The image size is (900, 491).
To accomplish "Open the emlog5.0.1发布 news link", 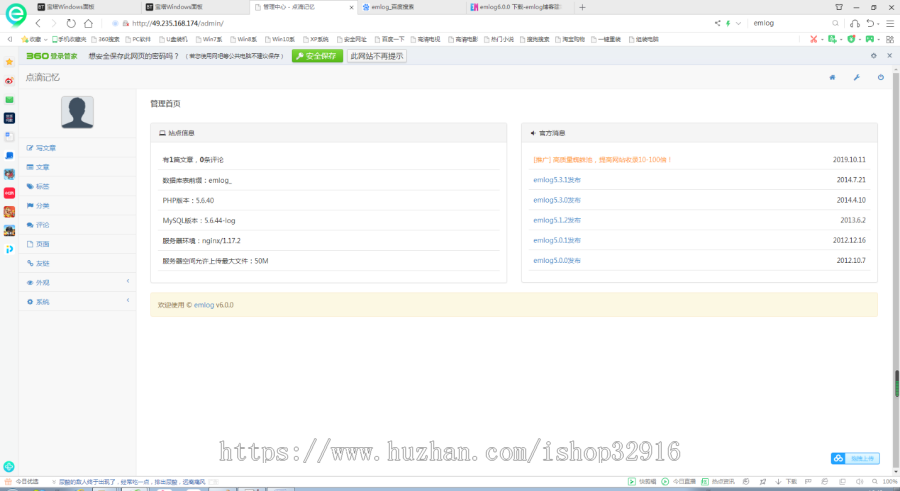I will tap(557, 240).
